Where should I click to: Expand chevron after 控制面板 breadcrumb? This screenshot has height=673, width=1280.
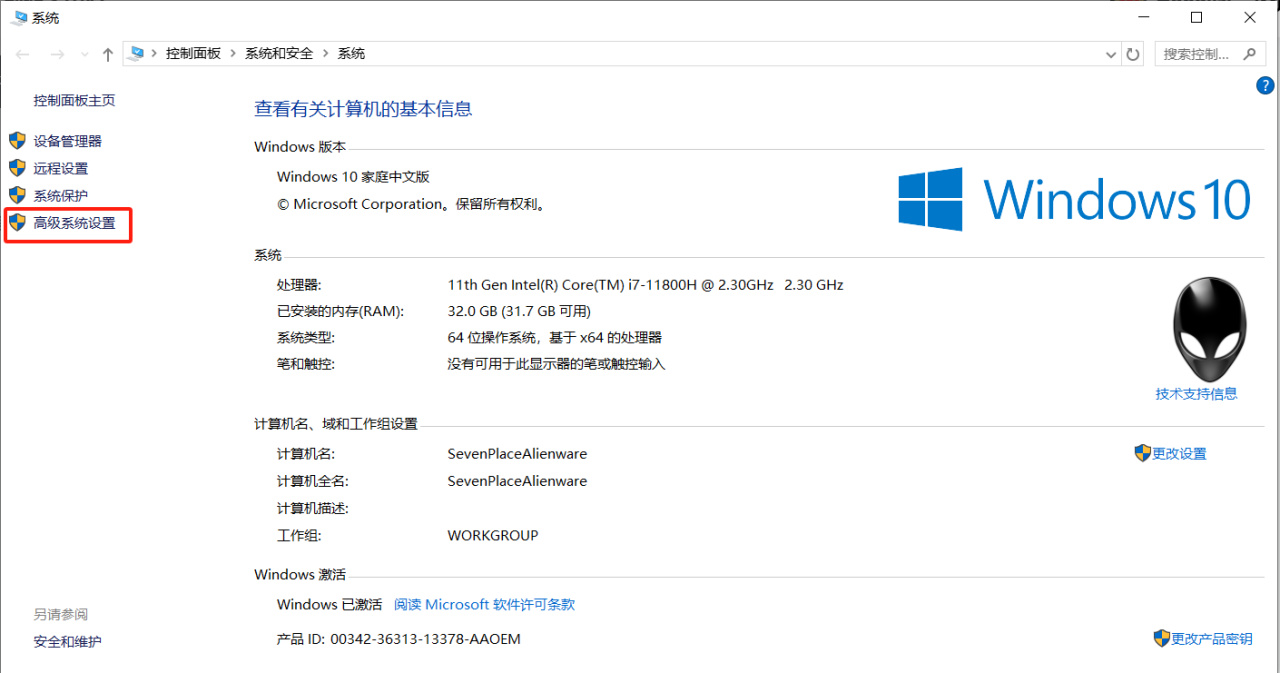233,54
